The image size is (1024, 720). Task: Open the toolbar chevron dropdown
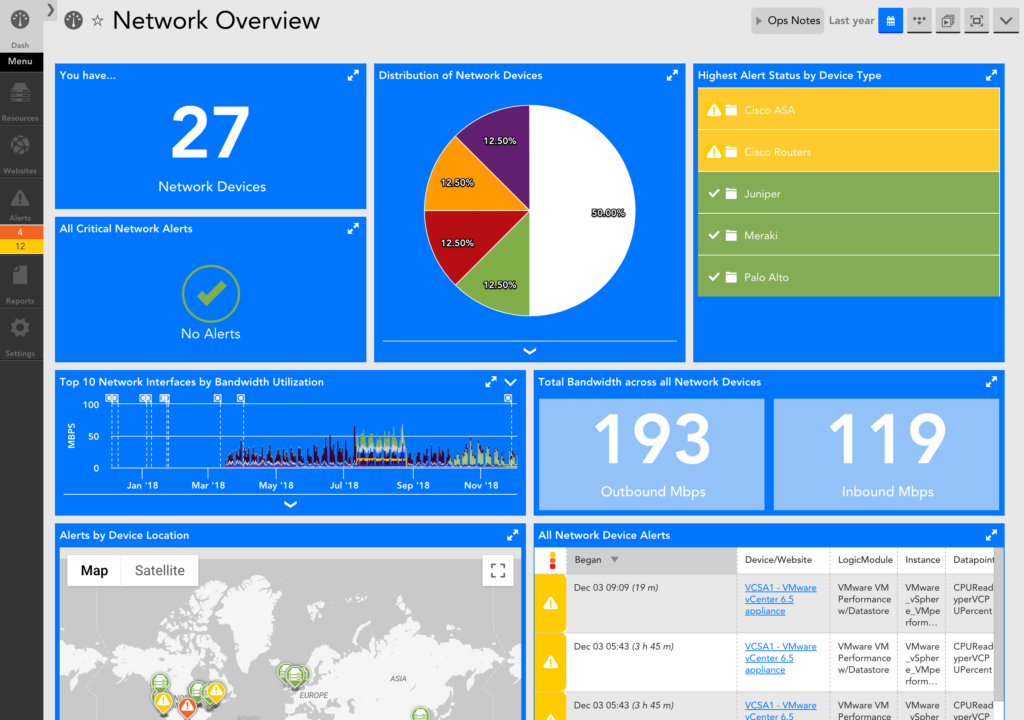click(x=1004, y=20)
